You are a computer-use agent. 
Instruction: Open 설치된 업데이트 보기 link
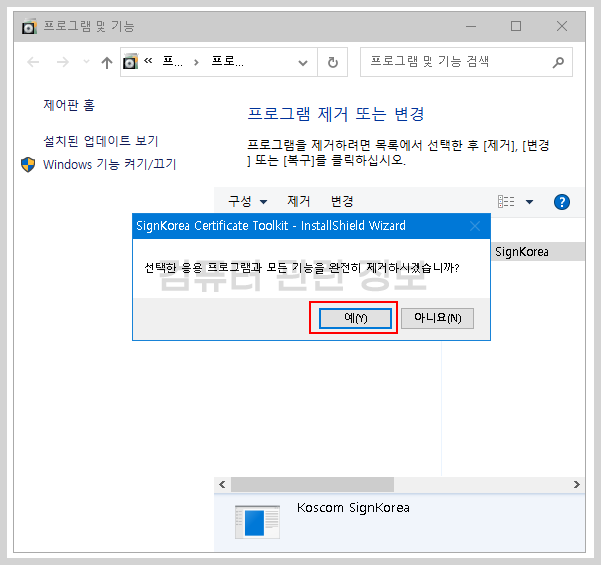tap(101, 141)
